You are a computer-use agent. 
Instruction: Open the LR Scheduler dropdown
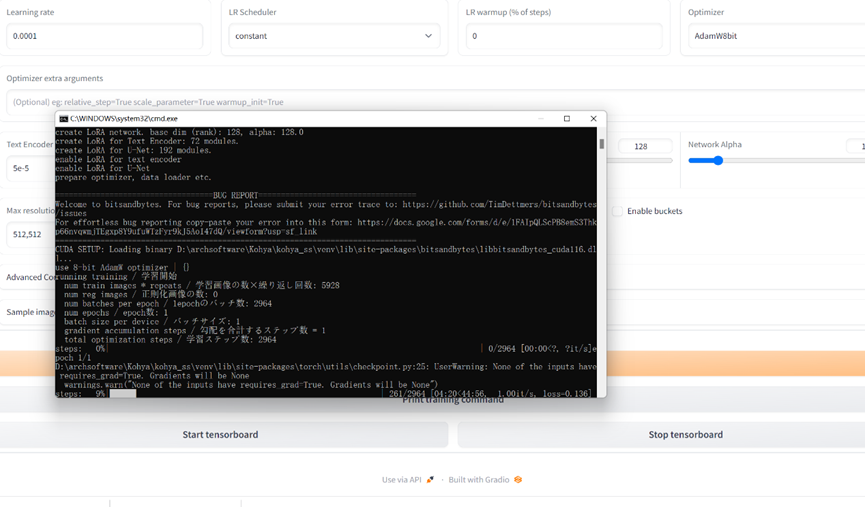[334, 36]
